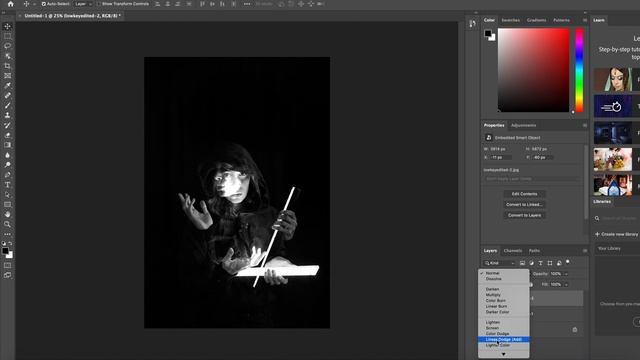Select Linear Dodge (Add) blend mode

click(504, 340)
